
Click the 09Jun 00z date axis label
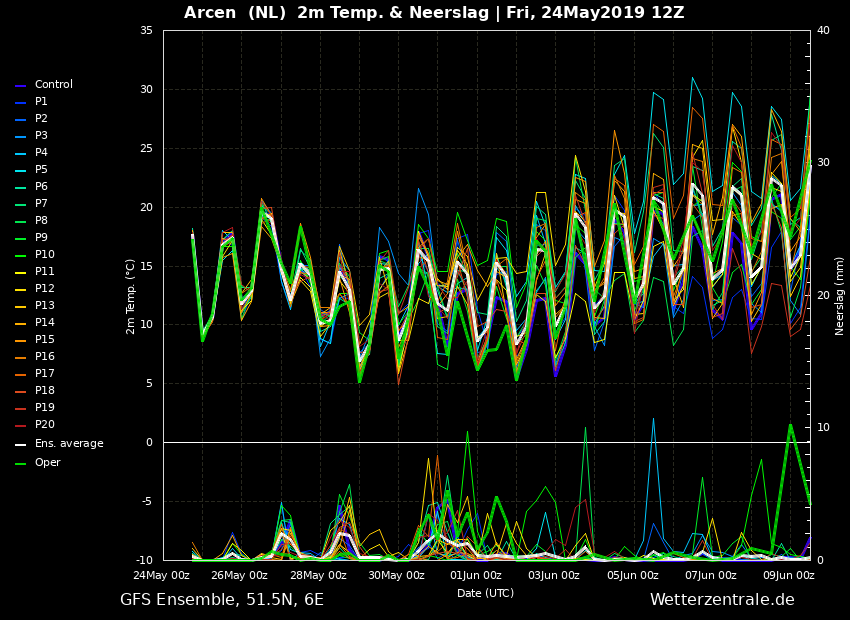click(x=789, y=575)
